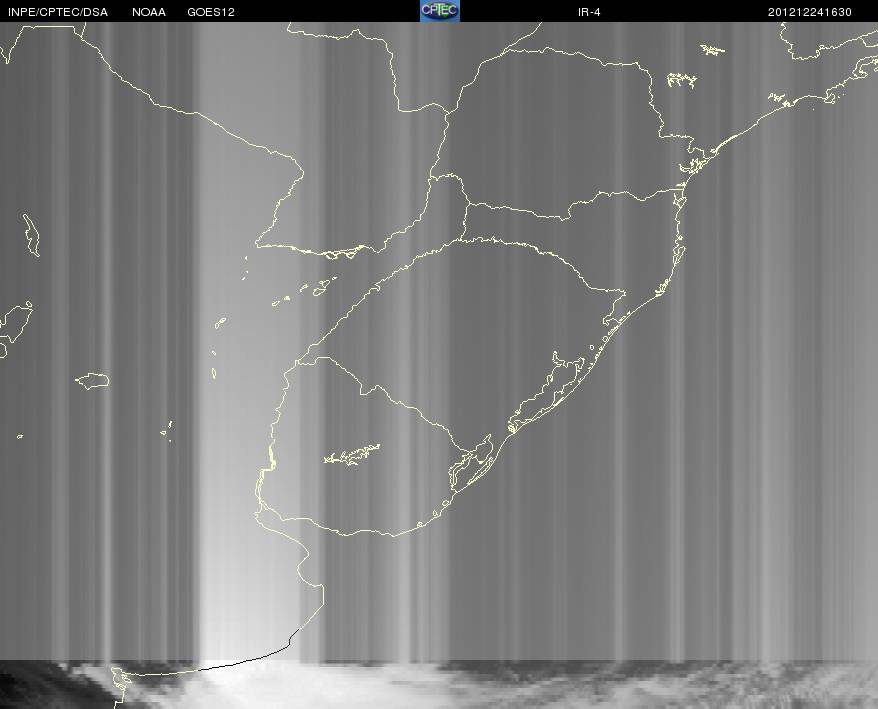Click the small oval island outline on left
The image size is (878, 709).
(93, 381)
